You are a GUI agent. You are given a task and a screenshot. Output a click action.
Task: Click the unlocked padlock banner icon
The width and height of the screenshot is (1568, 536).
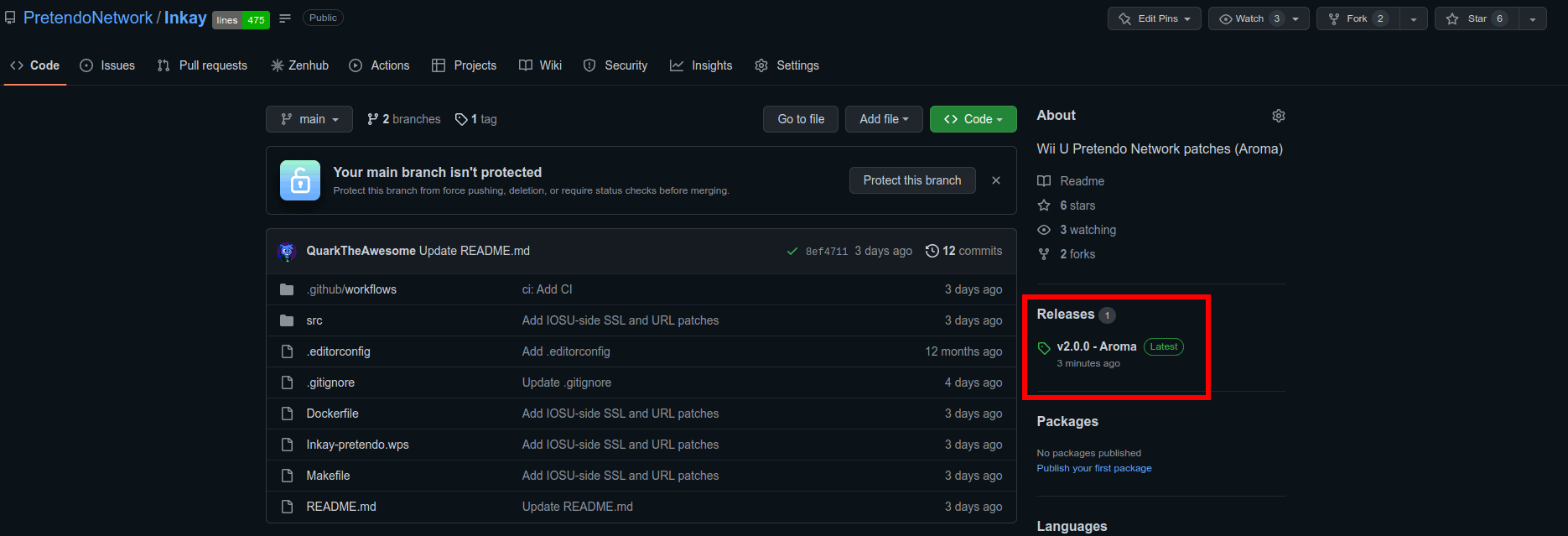(300, 180)
